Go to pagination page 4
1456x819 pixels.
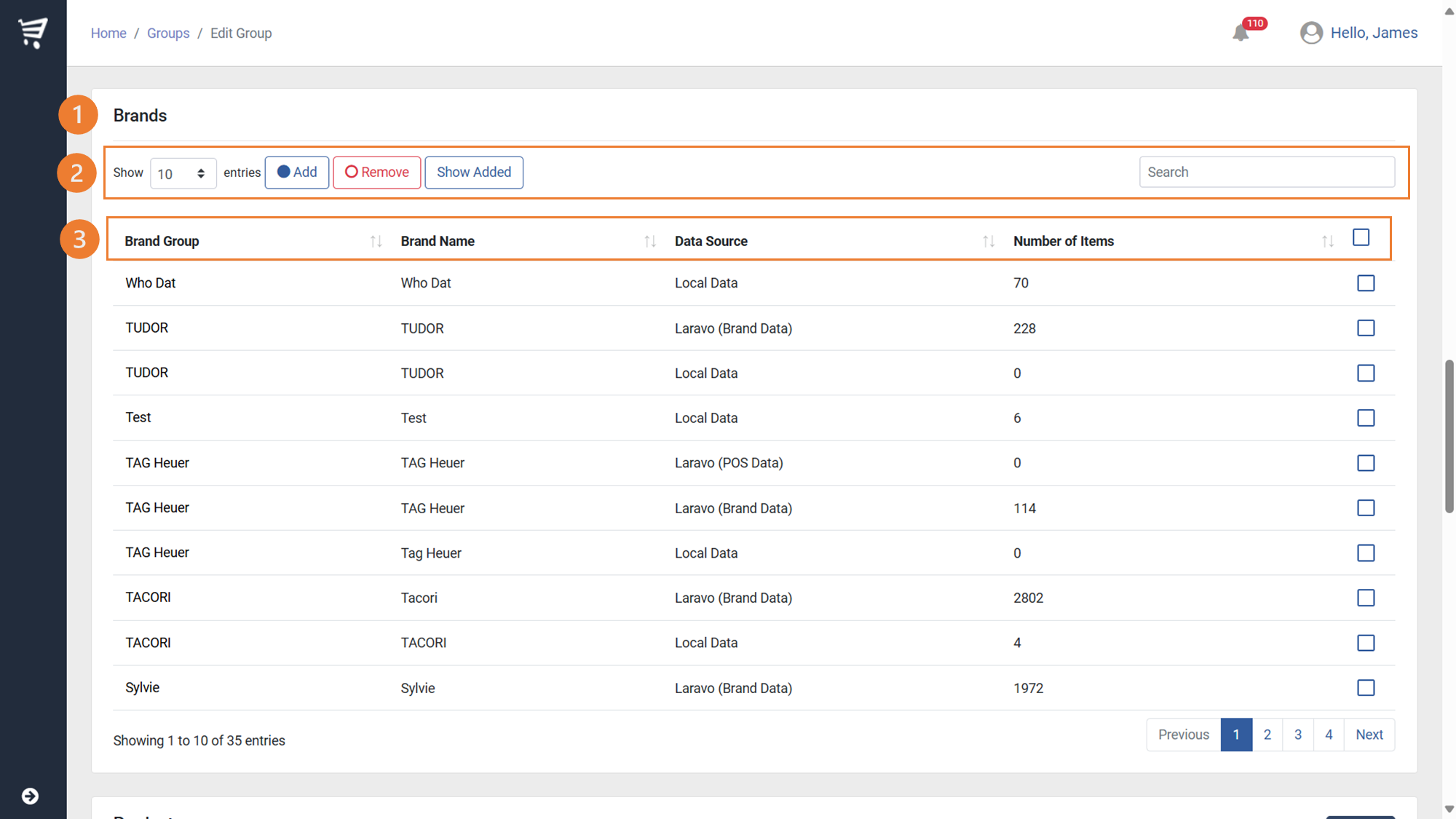pos(1329,735)
